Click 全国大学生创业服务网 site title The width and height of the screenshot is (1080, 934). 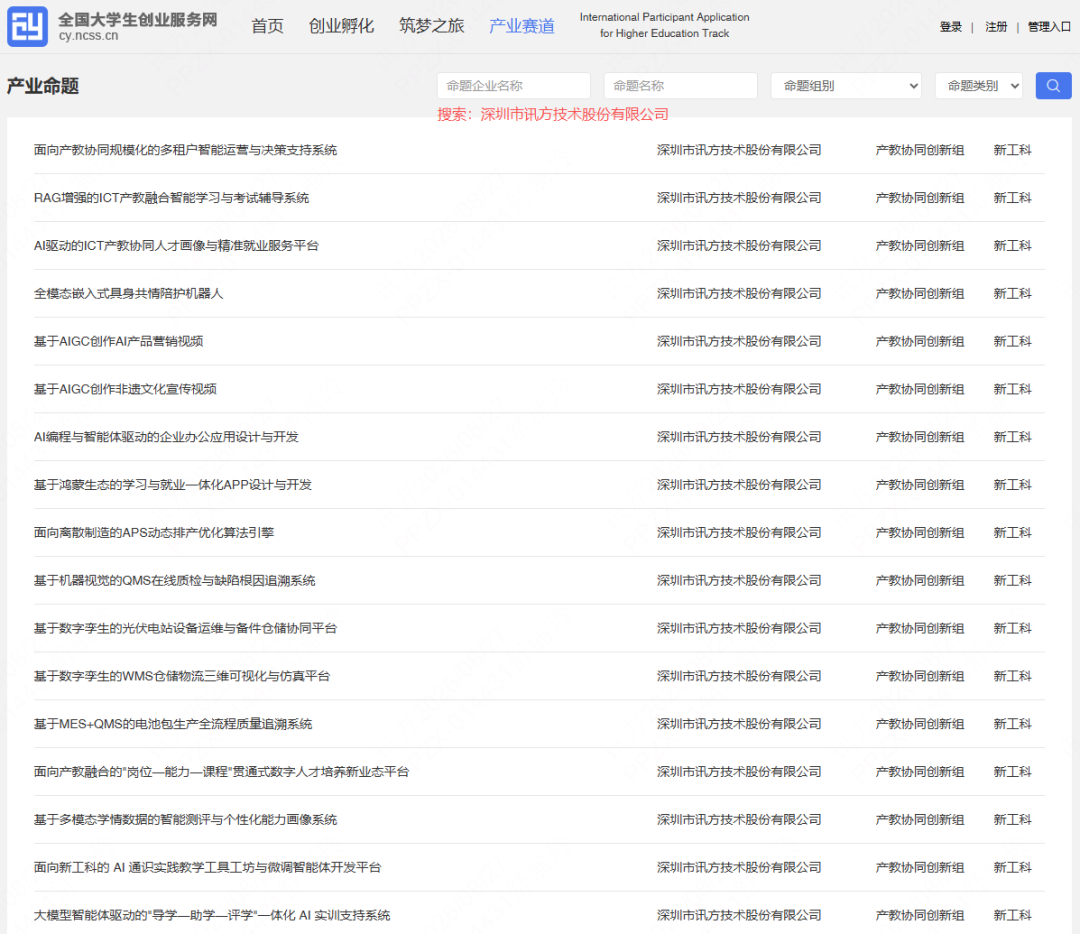pyautogui.click(x=138, y=19)
